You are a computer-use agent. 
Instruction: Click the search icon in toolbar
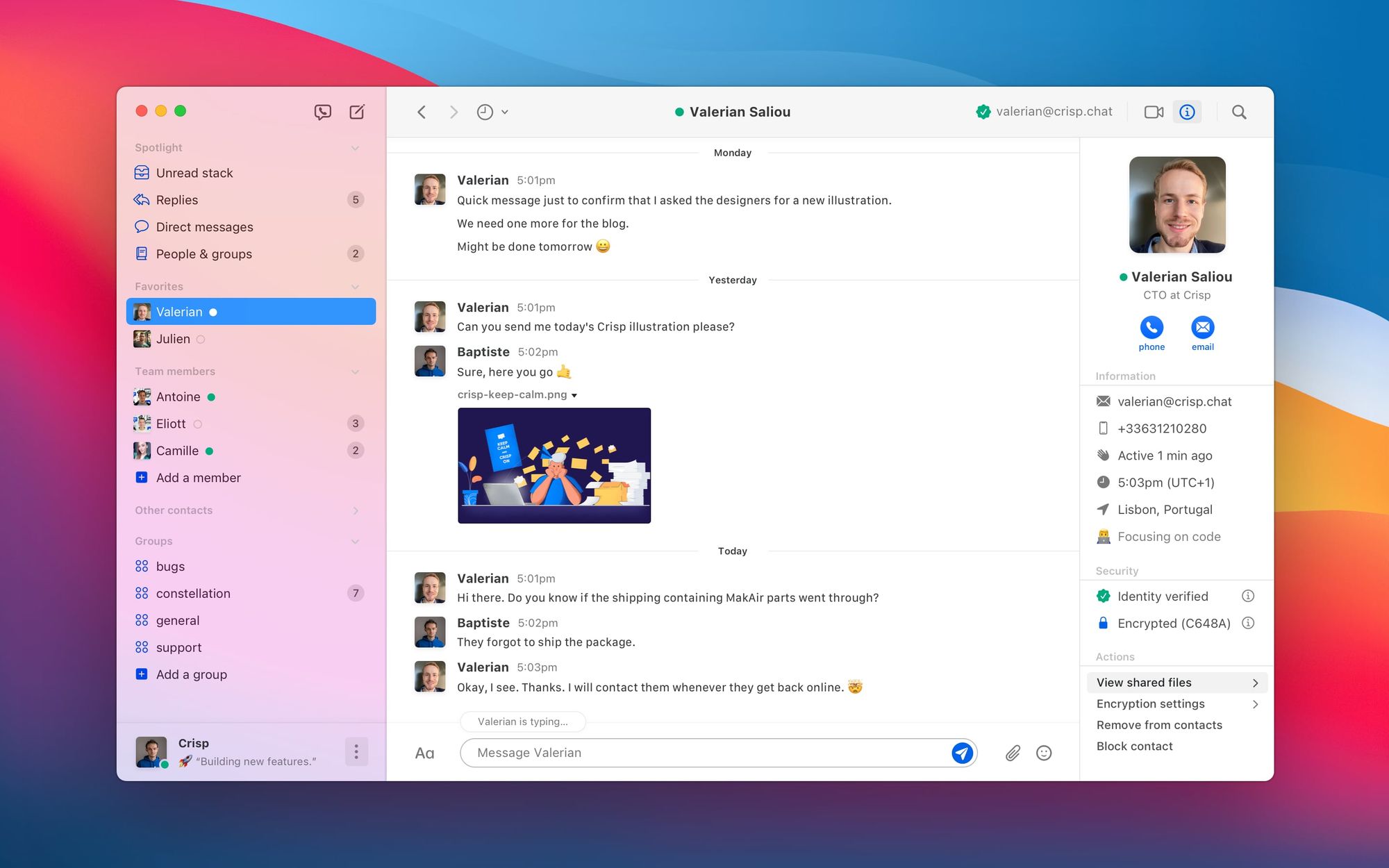point(1238,111)
